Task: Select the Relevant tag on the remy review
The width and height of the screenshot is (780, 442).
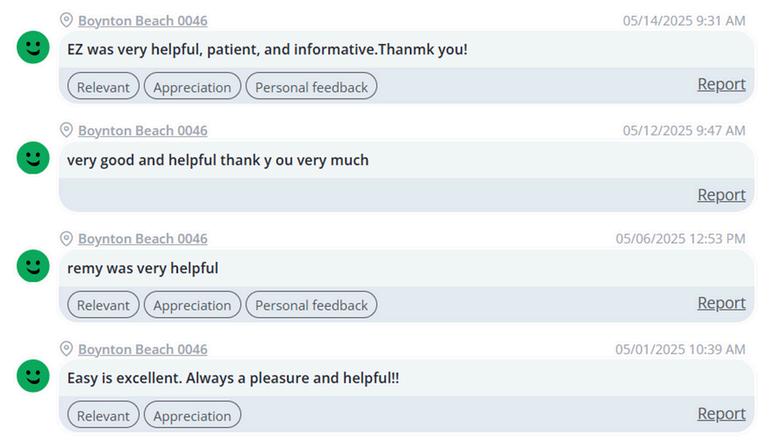Action: pyautogui.click(x=103, y=305)
